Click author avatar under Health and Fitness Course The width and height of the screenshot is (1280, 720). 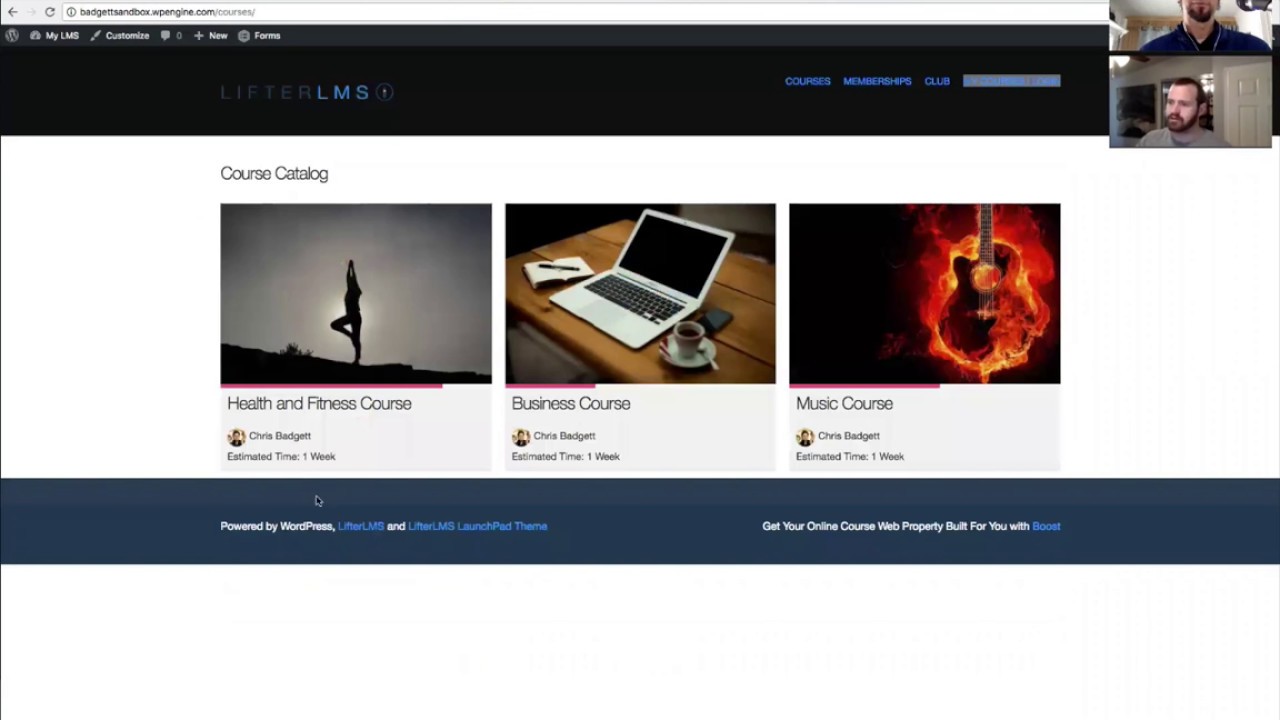coord(236,437)
